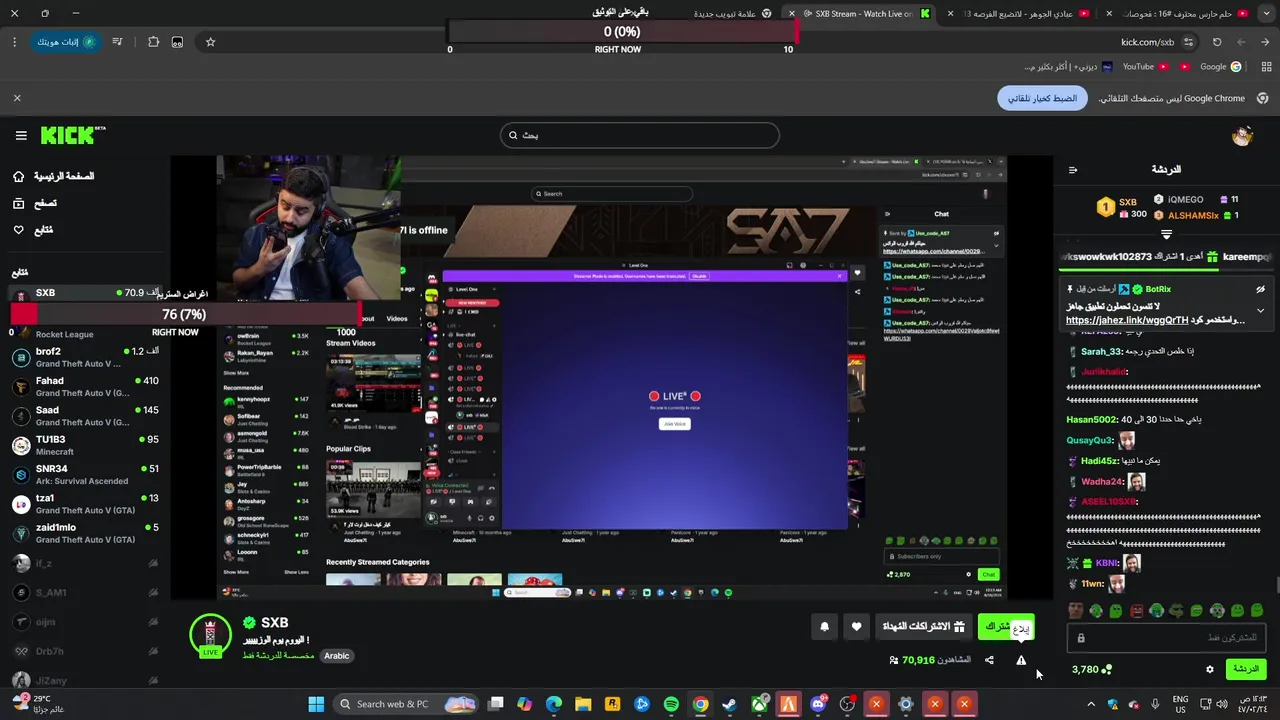1280x720 pixels.
Task: Click set as default browser button
Action: [x=1042, y=98]
